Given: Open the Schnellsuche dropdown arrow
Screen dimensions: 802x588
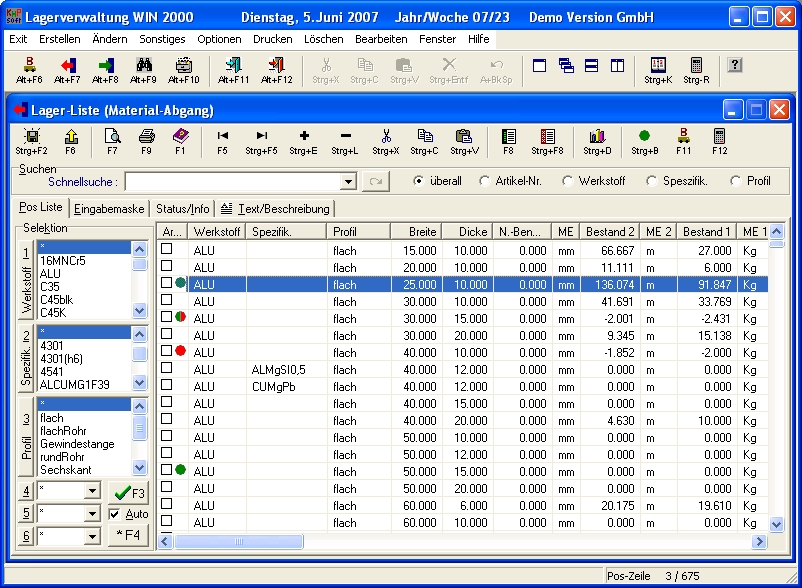Looking at the screenshot, I should (348, 182).
